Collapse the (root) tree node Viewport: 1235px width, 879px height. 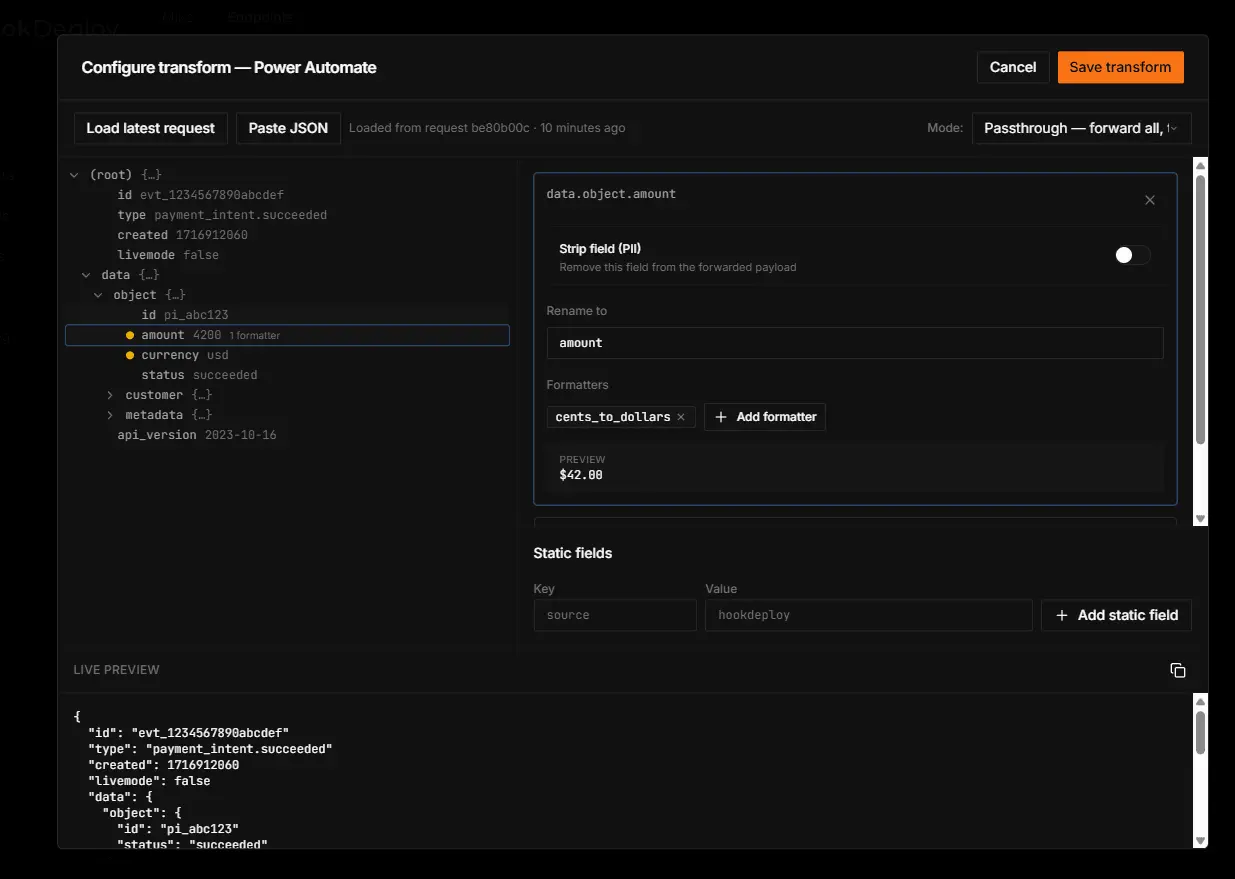[74, 175]
